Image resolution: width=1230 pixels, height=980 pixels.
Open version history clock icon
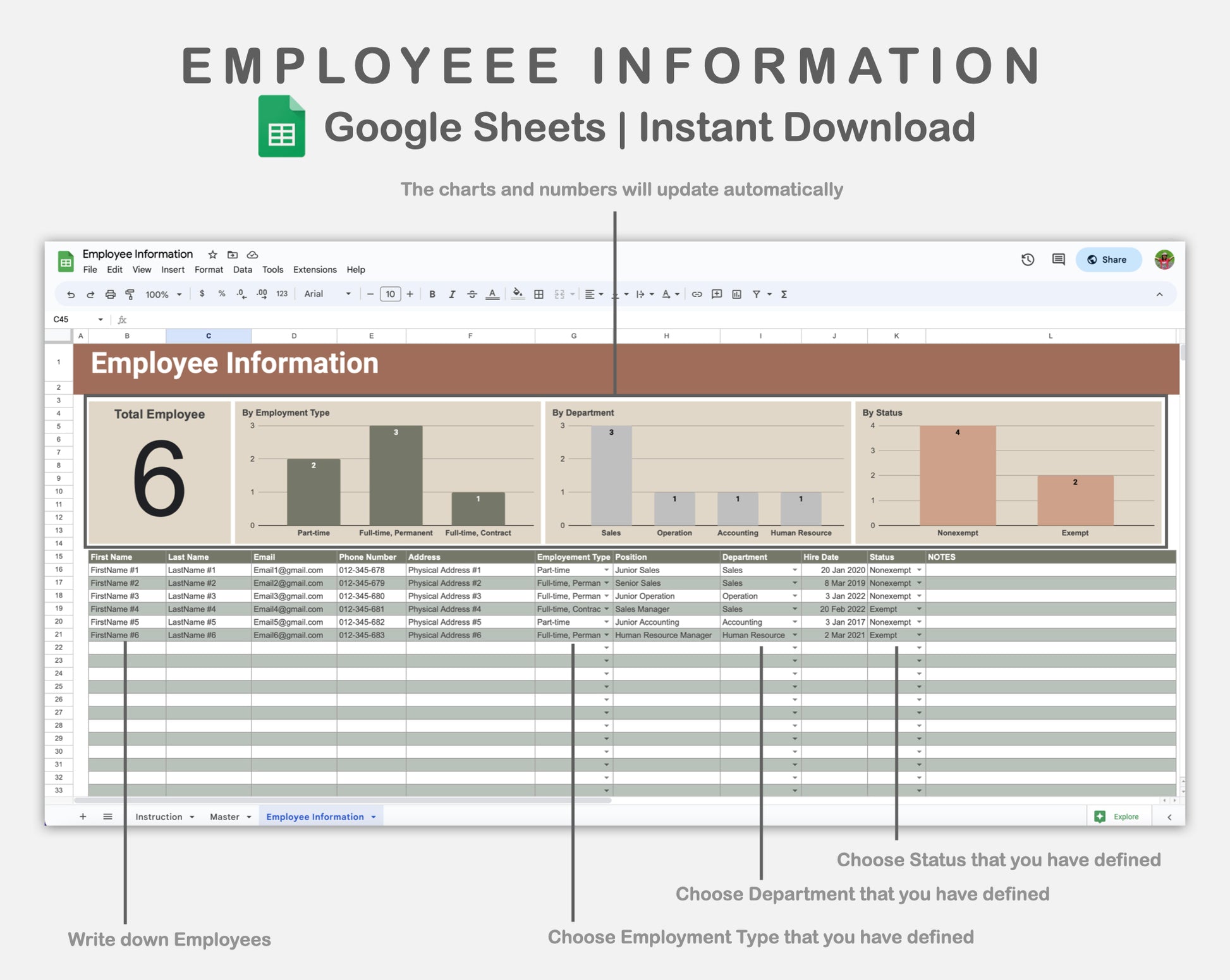1028,260
